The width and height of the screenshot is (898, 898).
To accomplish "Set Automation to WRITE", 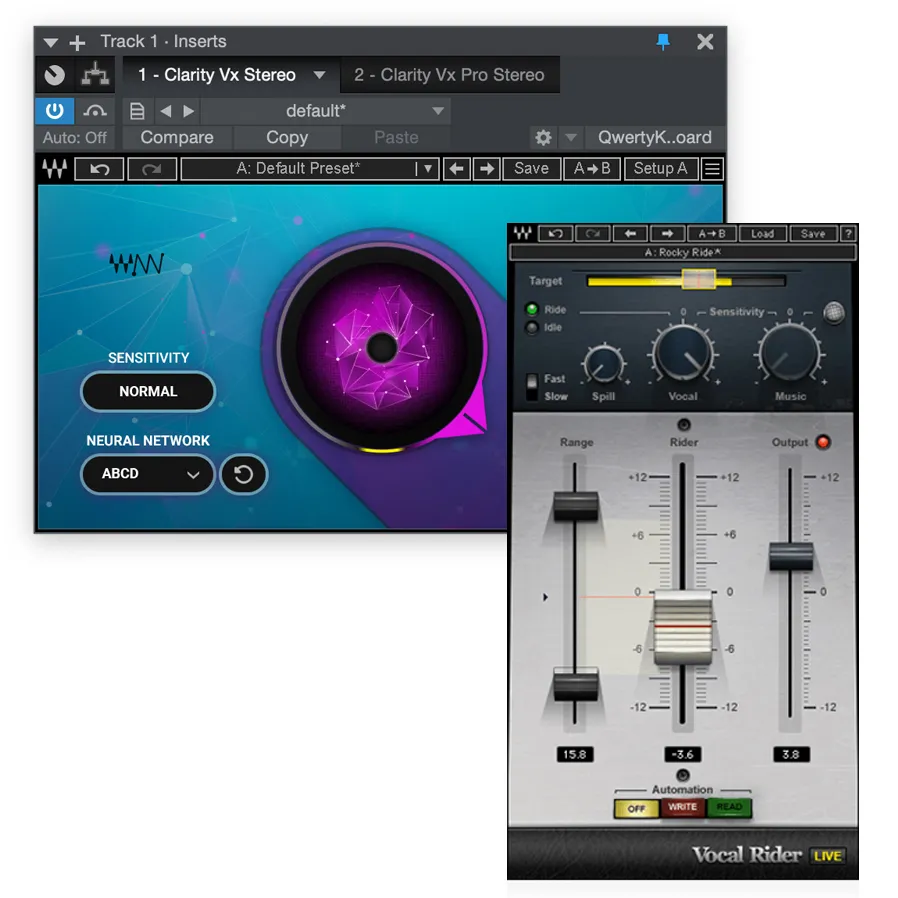I will tap(682, 808).
